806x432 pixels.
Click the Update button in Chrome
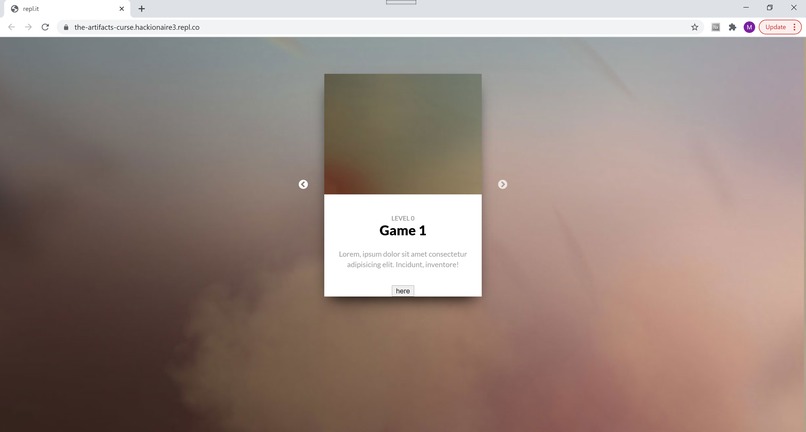point(780,27)
